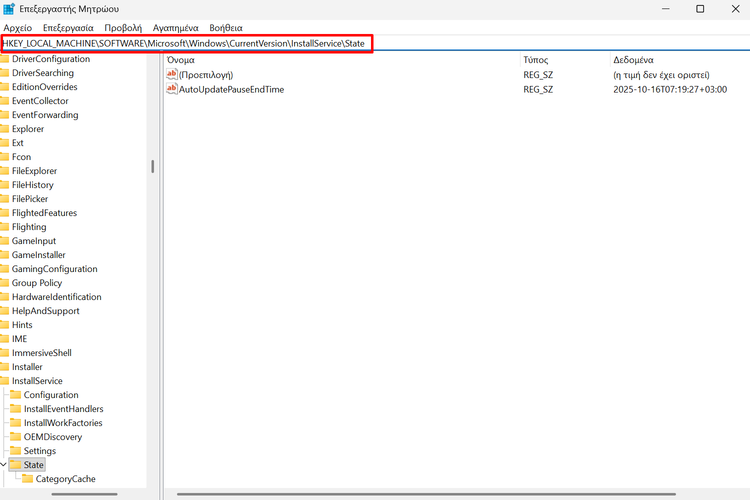Select the Explorer key
This screenshot has height=500, width=750.
coord(28,129)
